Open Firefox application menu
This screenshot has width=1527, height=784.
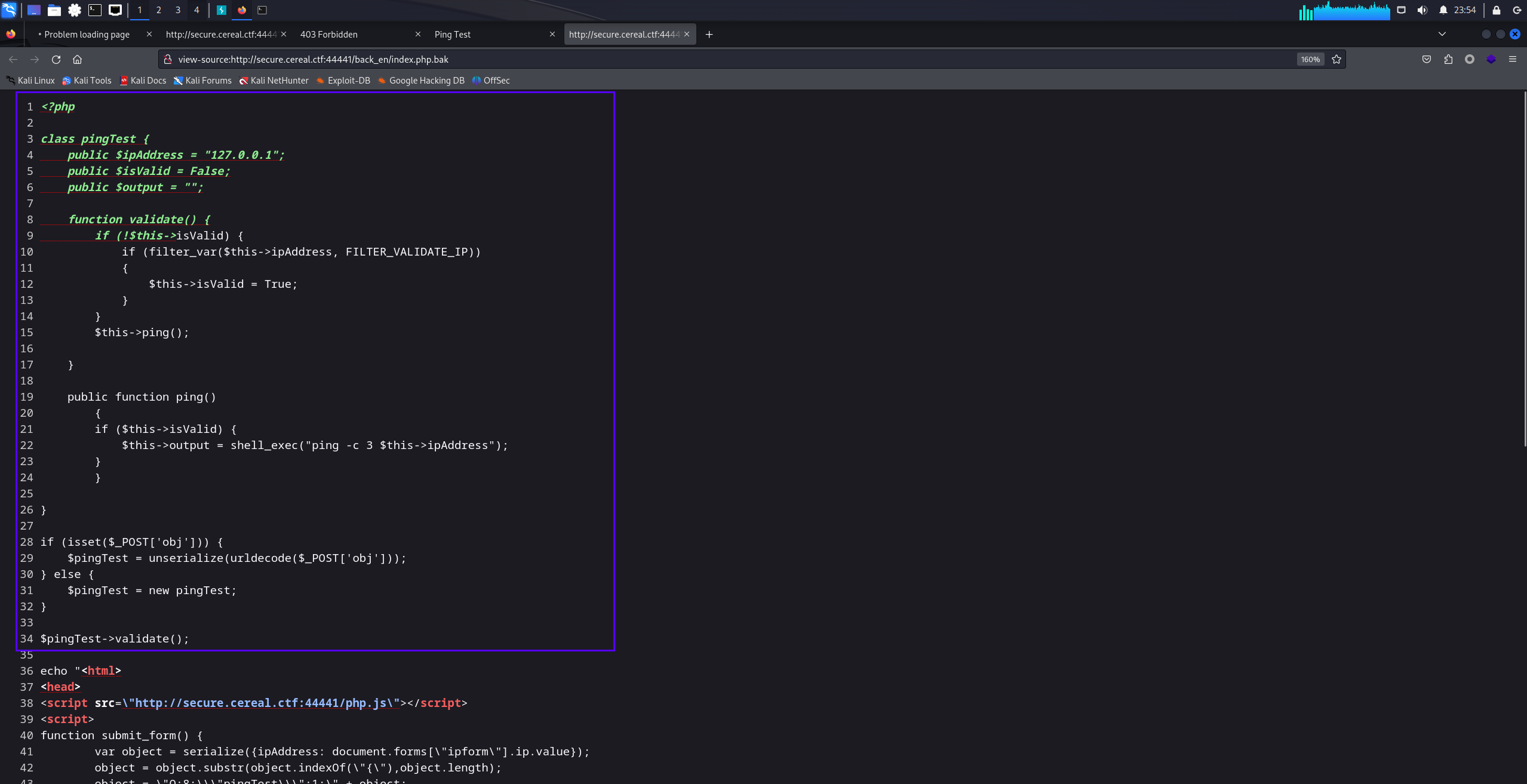pyautogui.click(x=1513, y=59)
